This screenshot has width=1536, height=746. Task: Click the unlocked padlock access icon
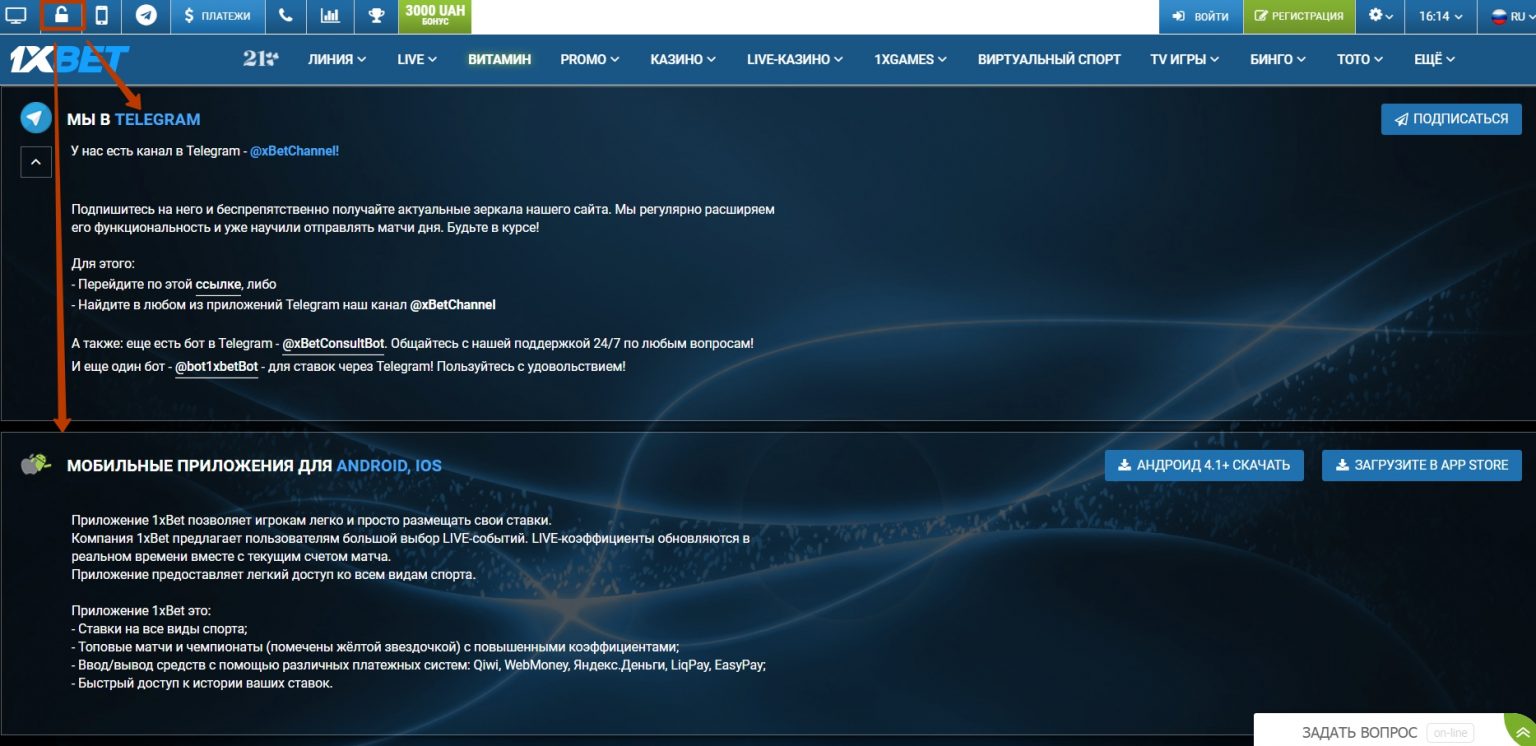[61, 16]
